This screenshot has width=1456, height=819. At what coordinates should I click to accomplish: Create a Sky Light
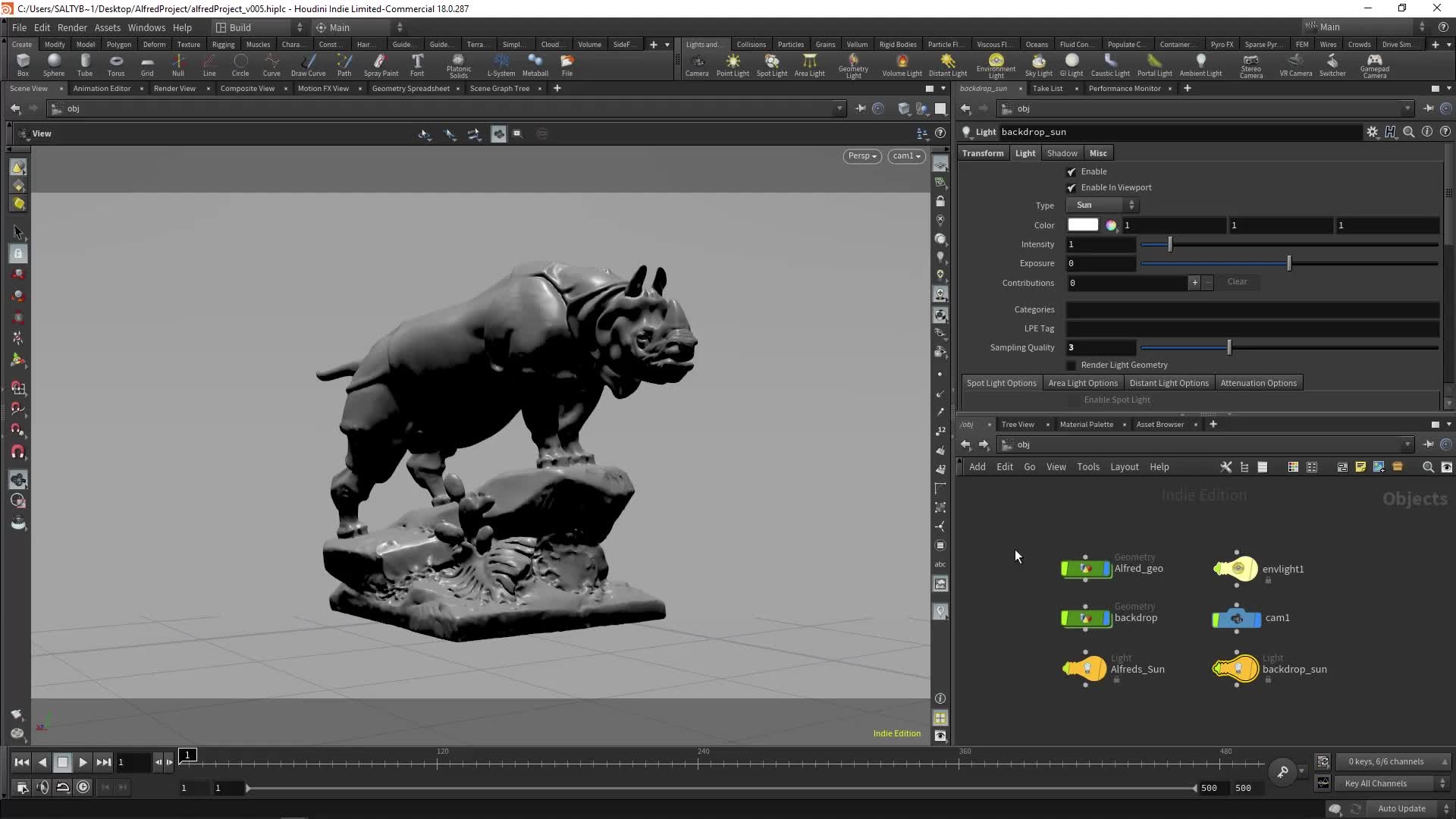[x=1038, y=65]
